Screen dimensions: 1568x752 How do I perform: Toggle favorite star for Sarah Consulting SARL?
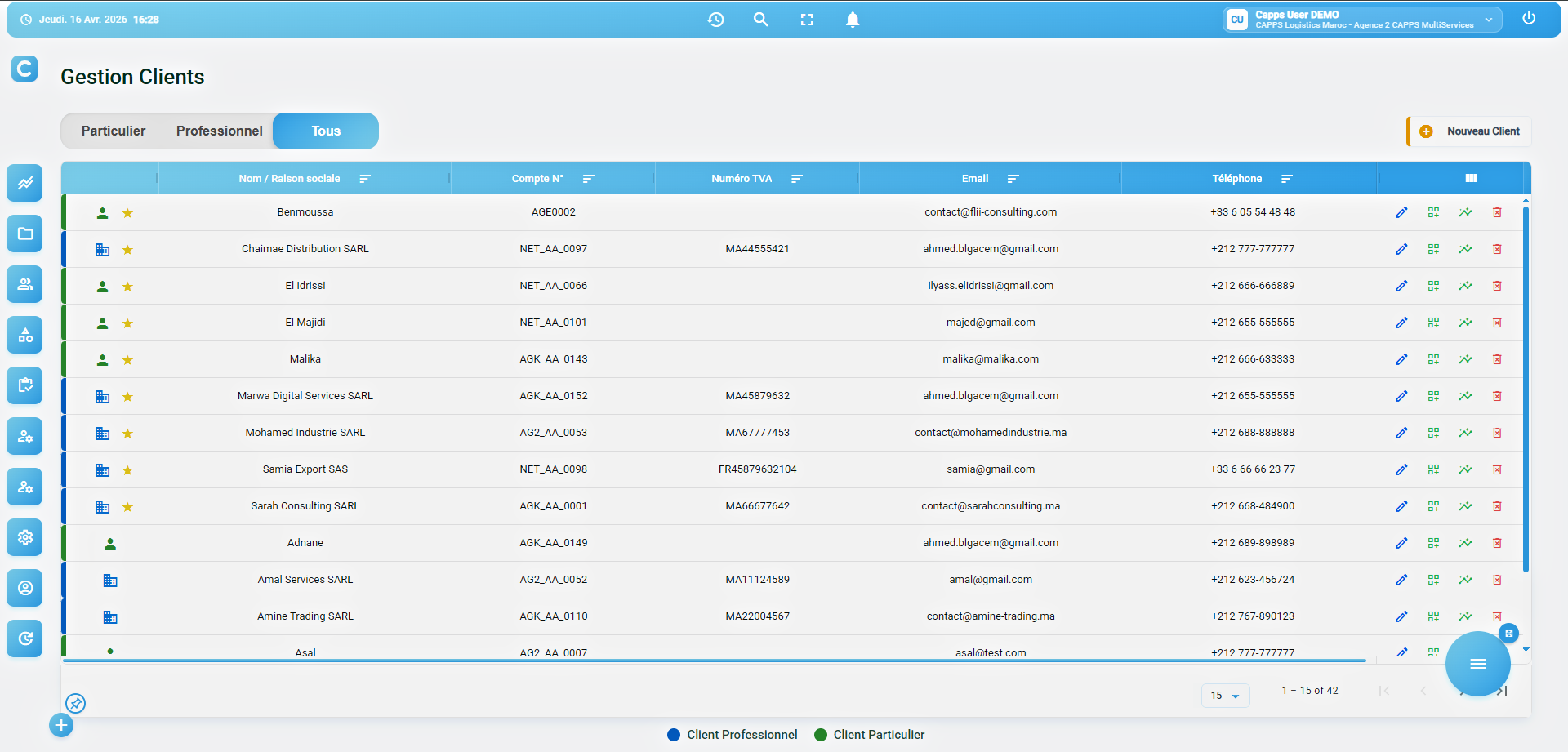(127, 507)
